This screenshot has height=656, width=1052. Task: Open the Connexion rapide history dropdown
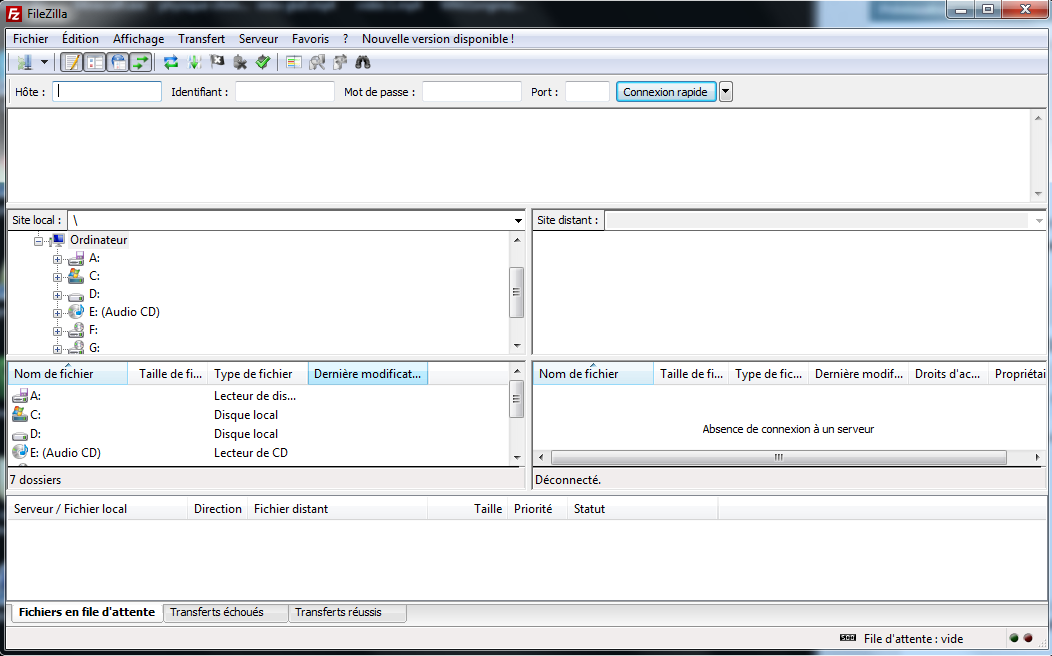[725, 92]
